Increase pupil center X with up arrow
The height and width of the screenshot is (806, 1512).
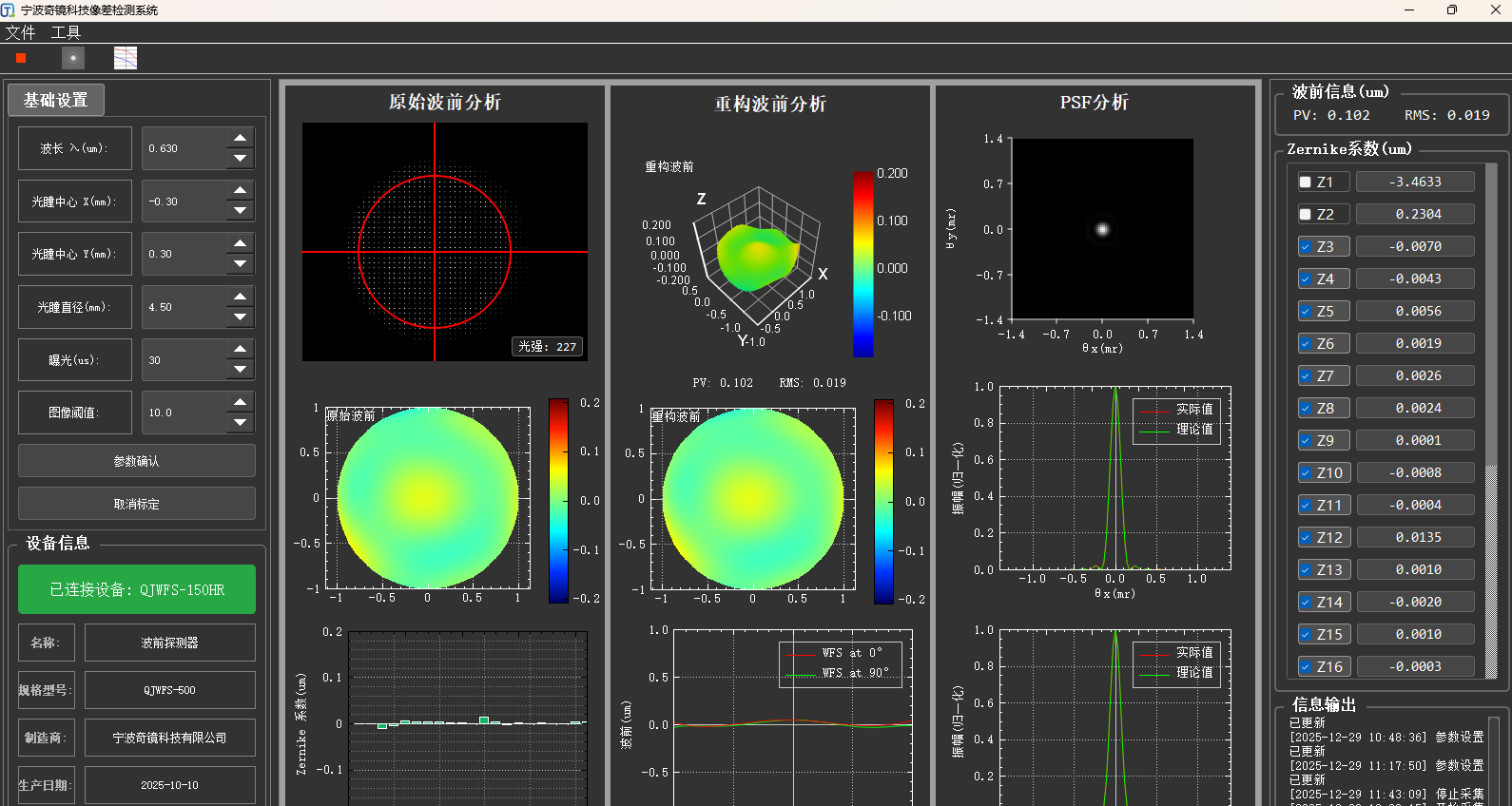(241, 191)
